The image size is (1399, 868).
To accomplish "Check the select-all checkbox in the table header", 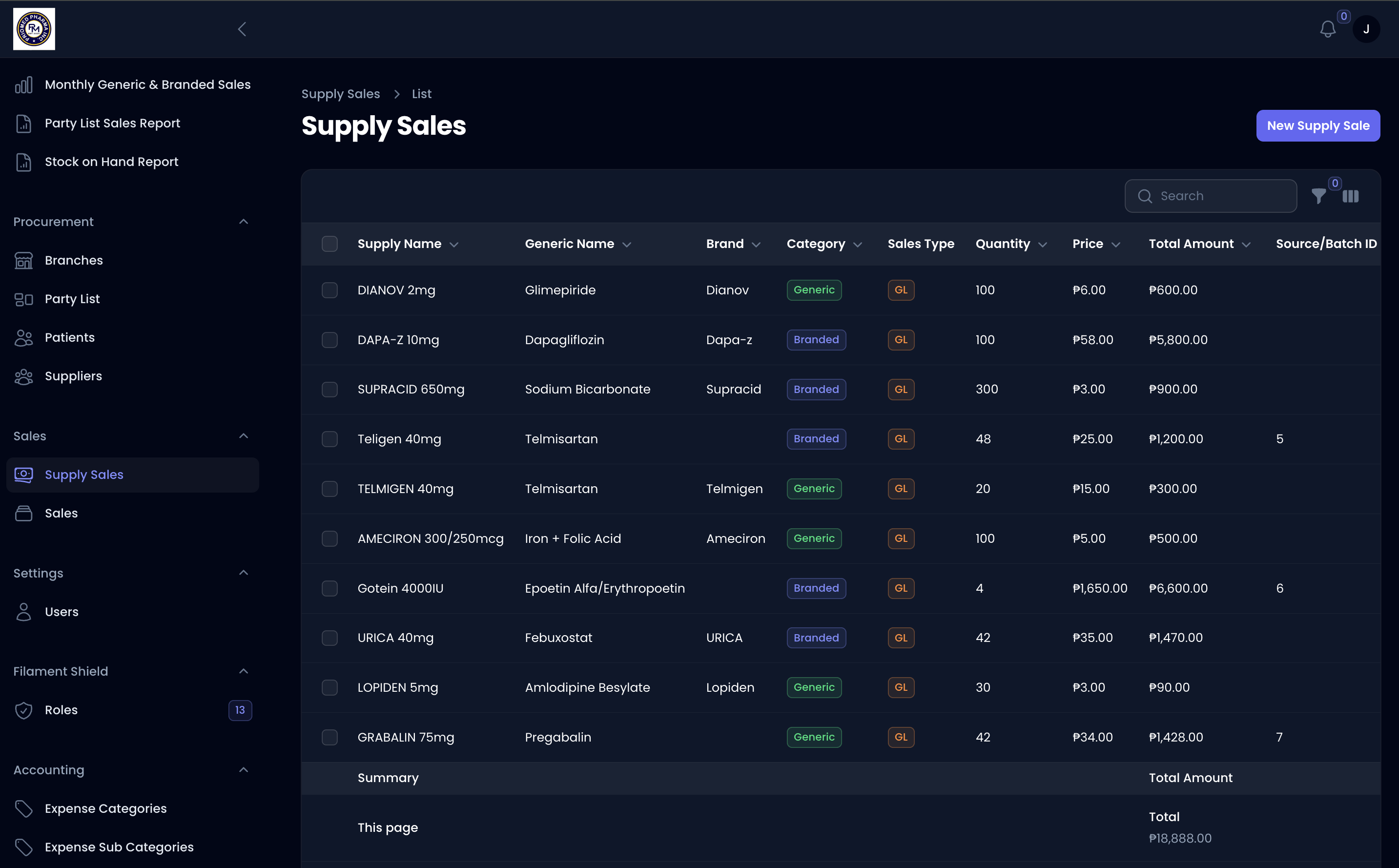I will (330, 244).
